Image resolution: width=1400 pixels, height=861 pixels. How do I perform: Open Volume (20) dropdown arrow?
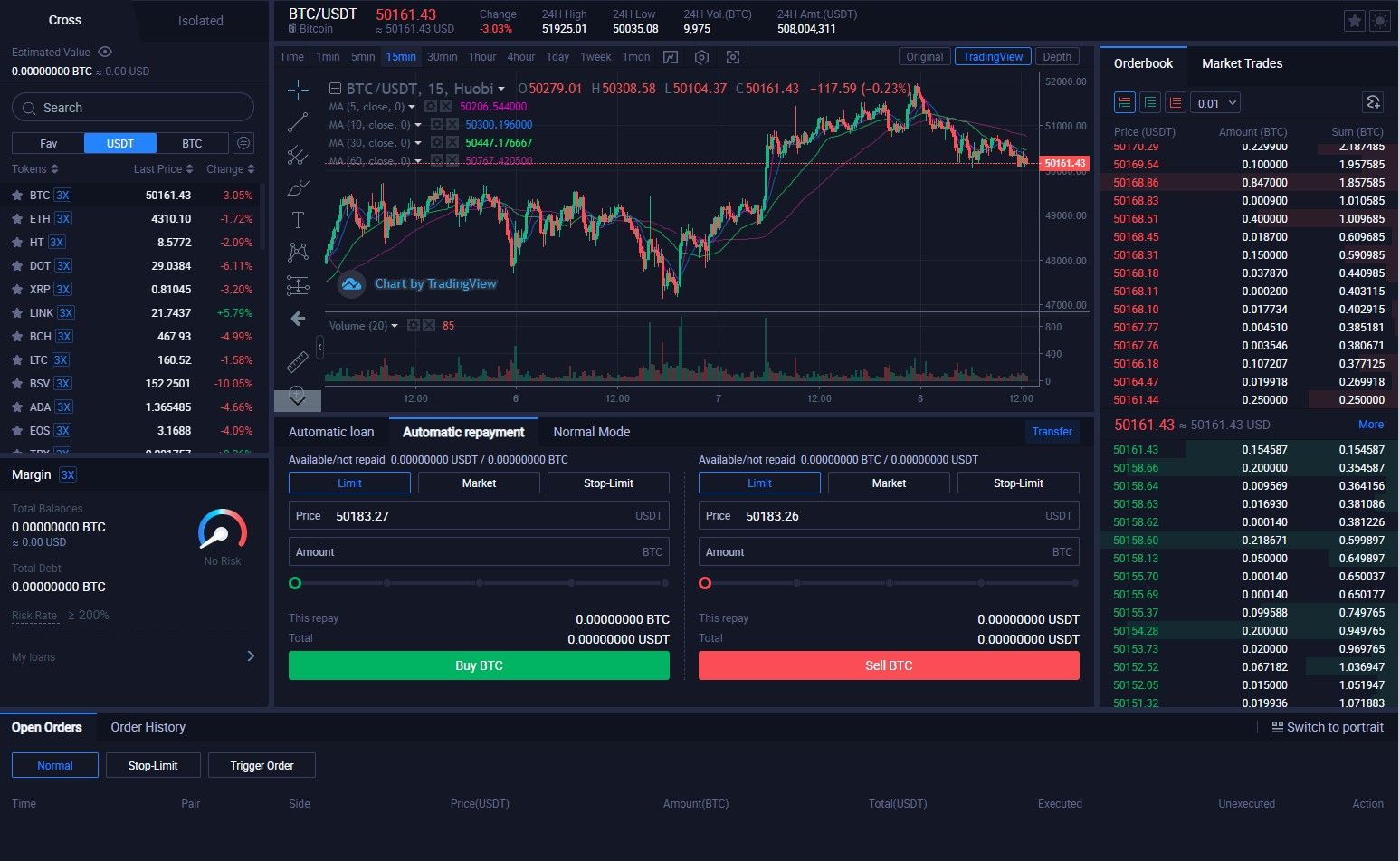tap(395, 326)
